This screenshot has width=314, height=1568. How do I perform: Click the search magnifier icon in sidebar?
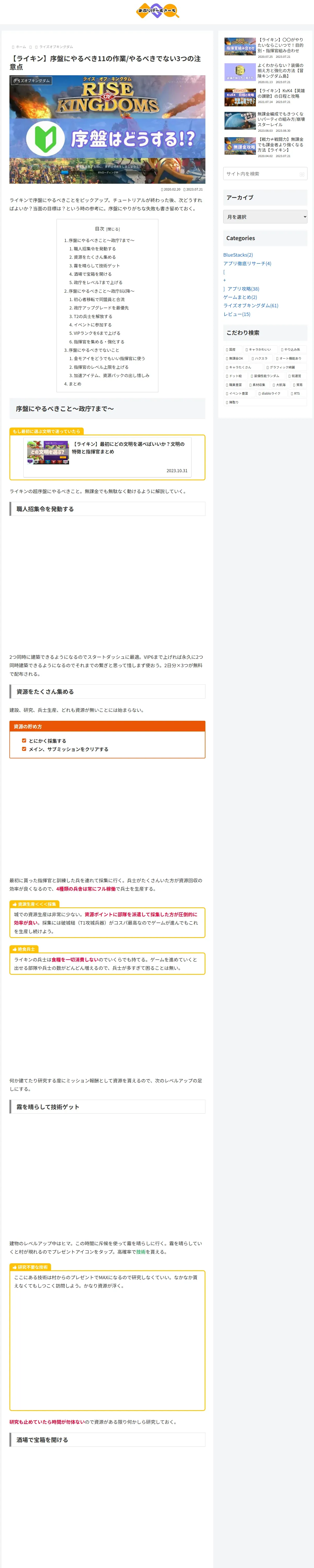click(x=302, y=174)
